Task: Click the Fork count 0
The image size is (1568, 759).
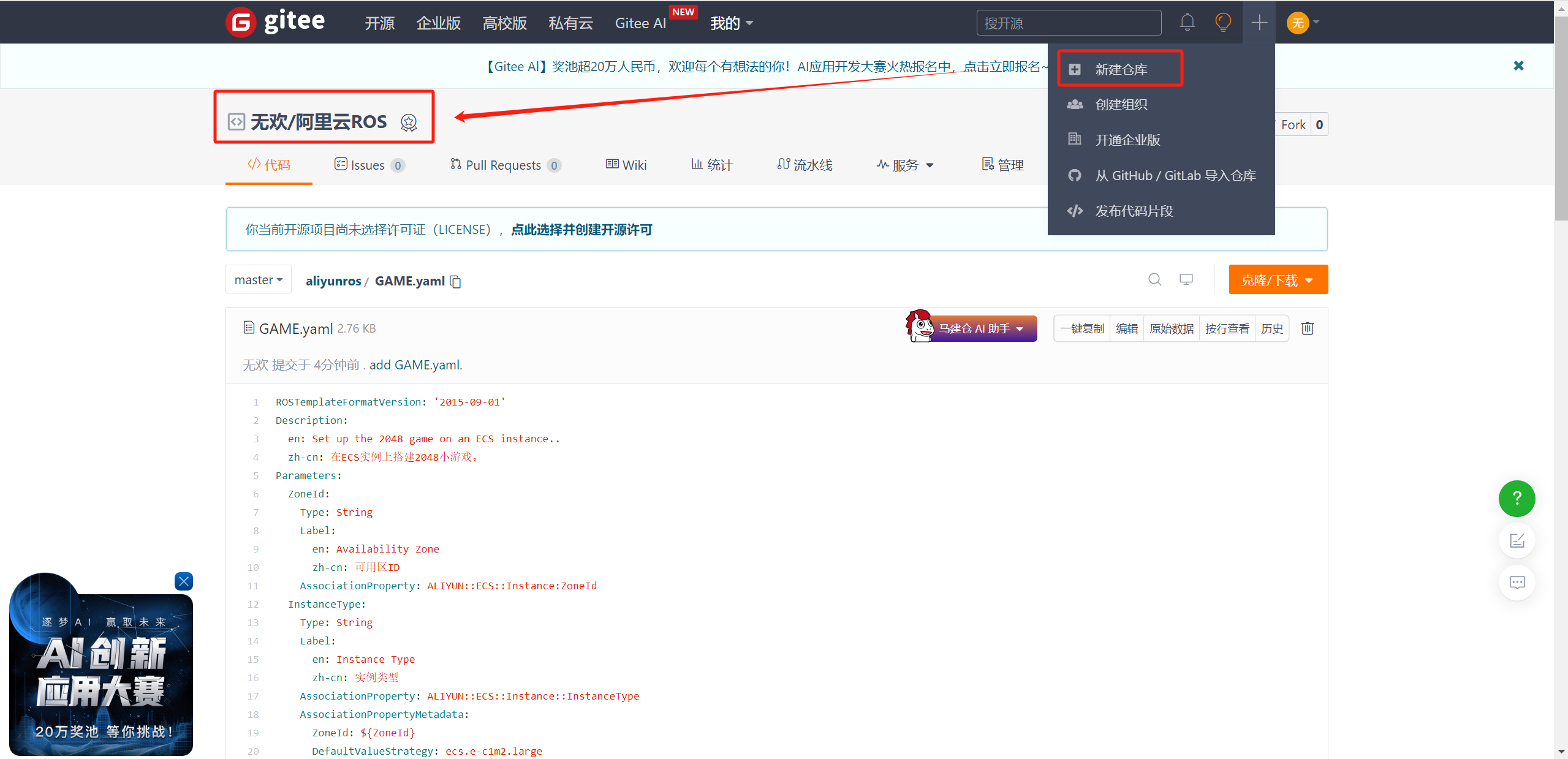Action: click(1319, 125)
